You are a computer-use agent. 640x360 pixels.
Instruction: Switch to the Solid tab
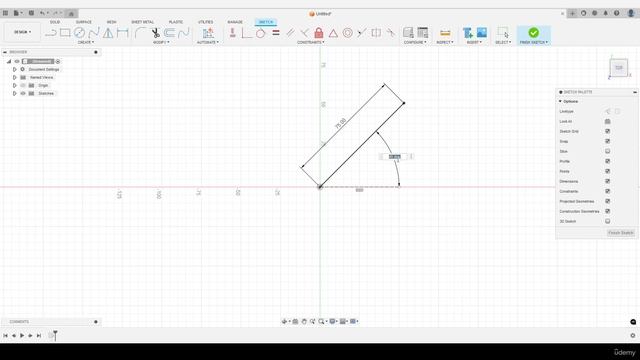pos(55,22)
